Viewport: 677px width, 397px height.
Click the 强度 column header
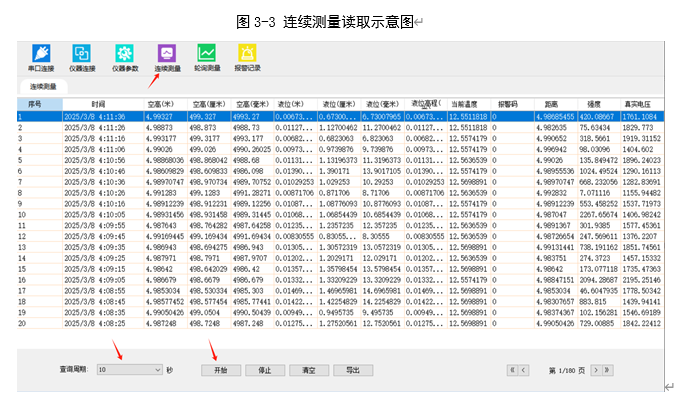[599, 104]
